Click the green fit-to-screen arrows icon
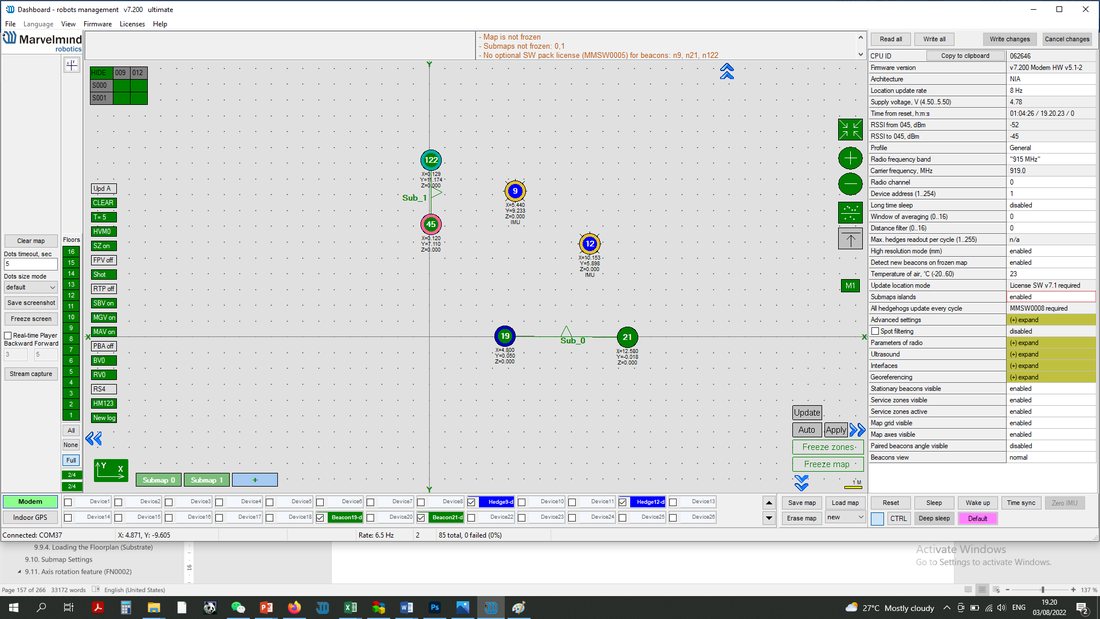 click(850, 129)
